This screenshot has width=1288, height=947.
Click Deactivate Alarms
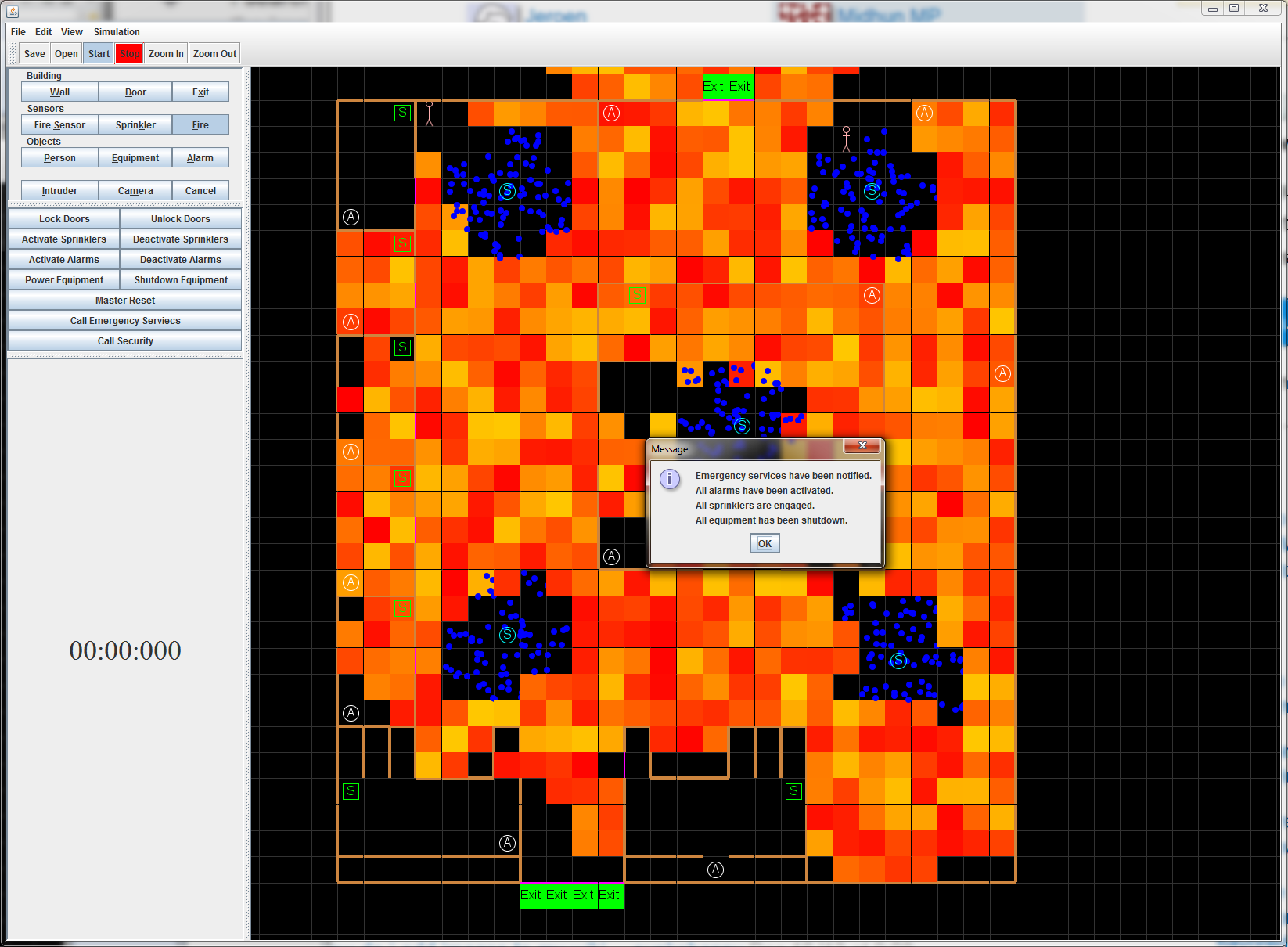(181, 259)
